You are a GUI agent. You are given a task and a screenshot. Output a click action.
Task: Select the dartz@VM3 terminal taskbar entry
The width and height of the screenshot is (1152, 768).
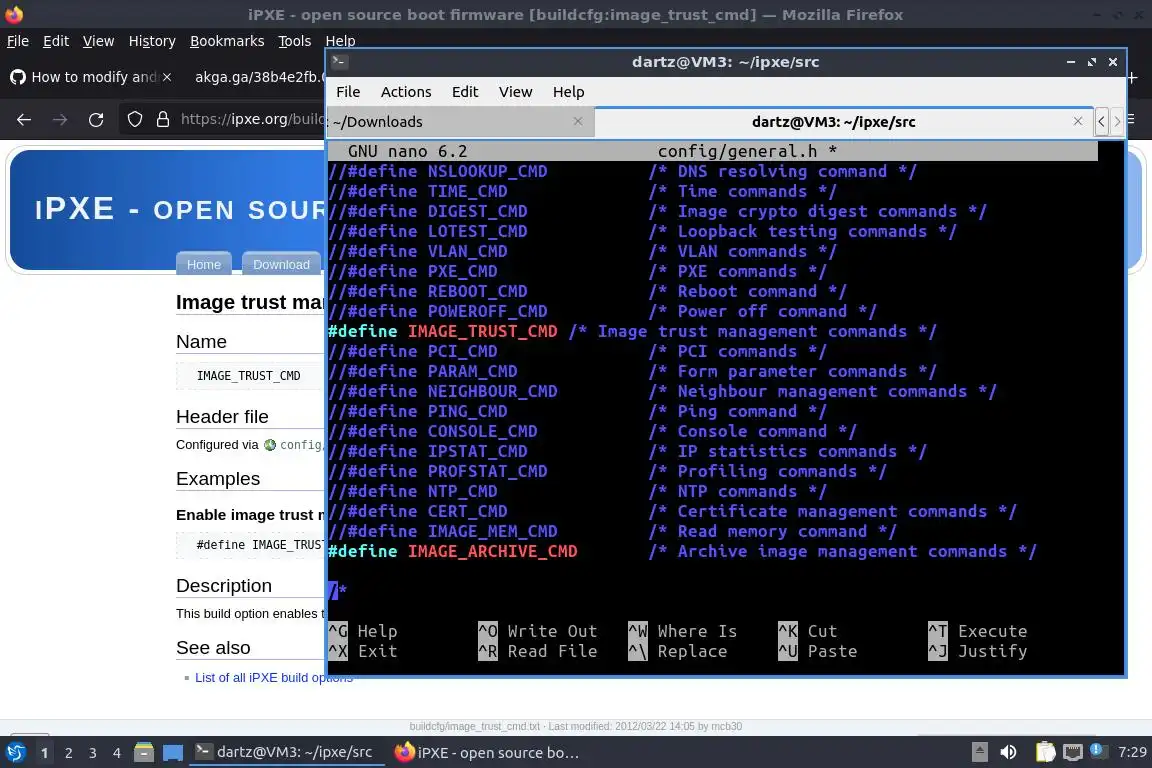(285, 752)
